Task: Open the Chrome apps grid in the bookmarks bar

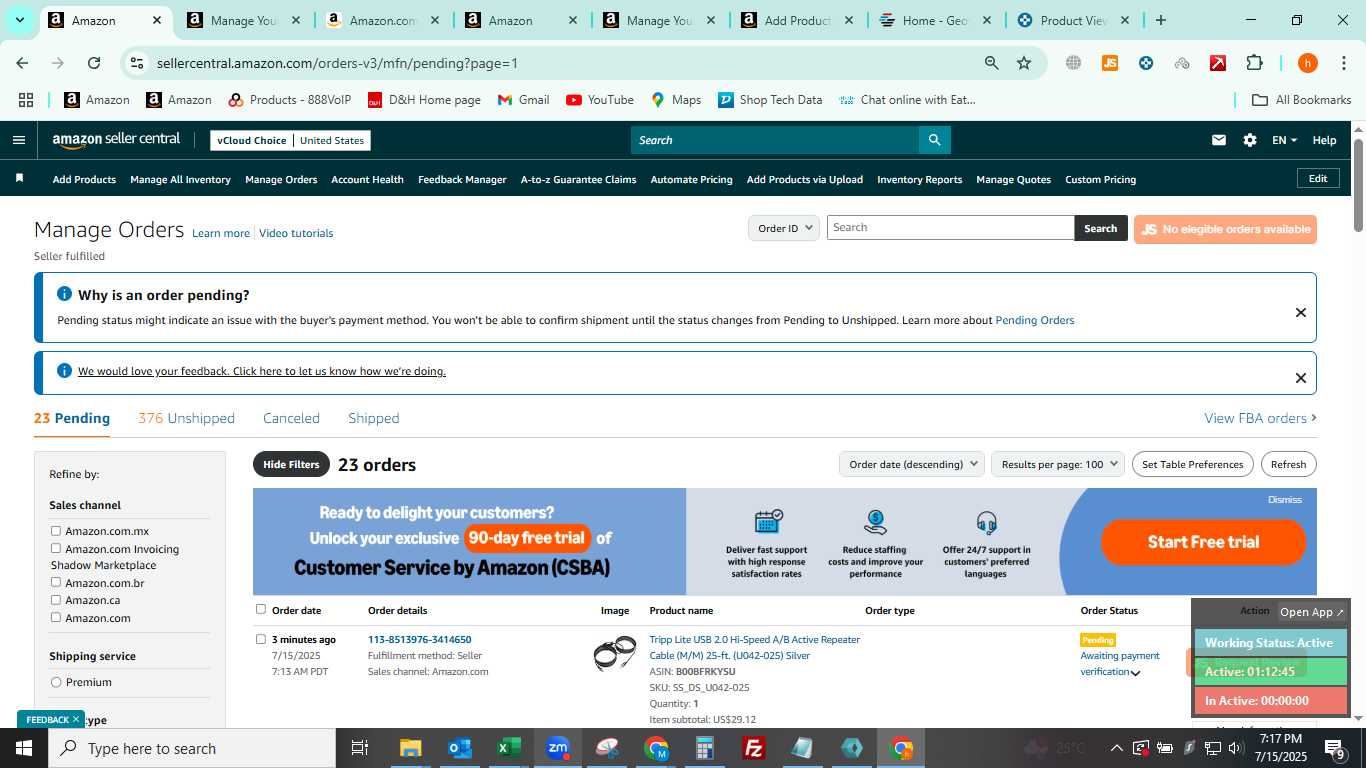Action: [x=26, y=100]
